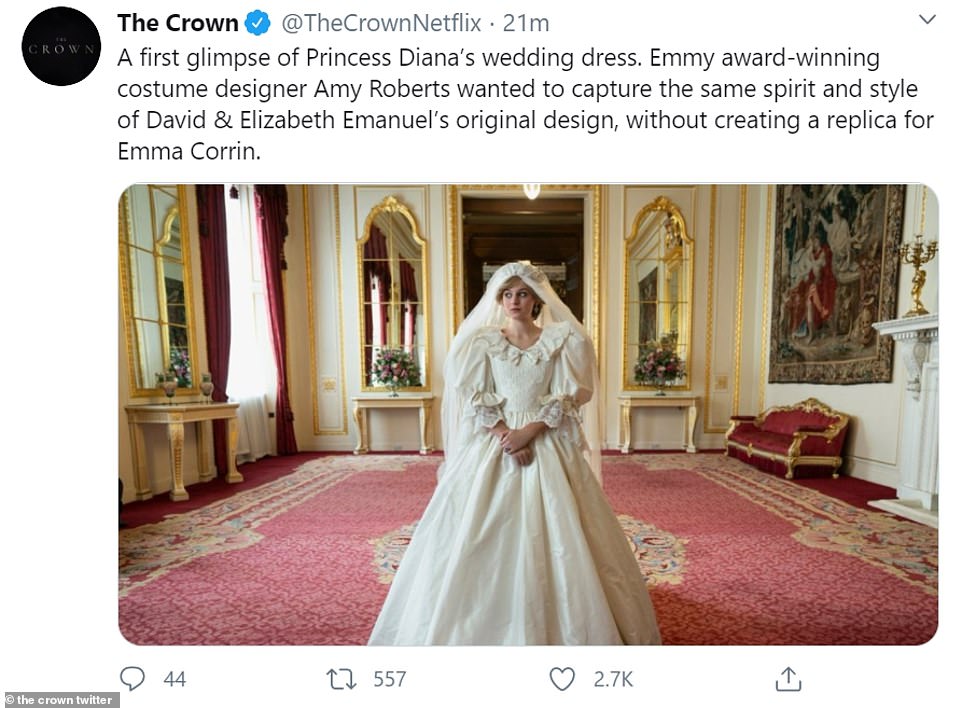962x708 pixels.
Task: Open The Crown display name link
Action: [178, 23]
